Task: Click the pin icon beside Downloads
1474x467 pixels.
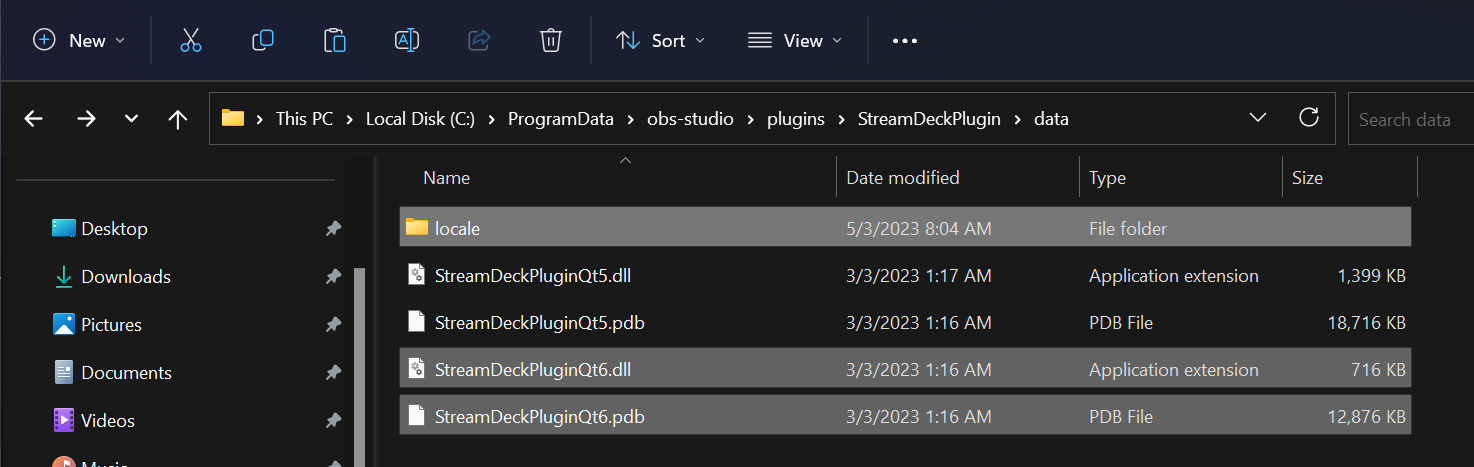Action: point(333,277)
